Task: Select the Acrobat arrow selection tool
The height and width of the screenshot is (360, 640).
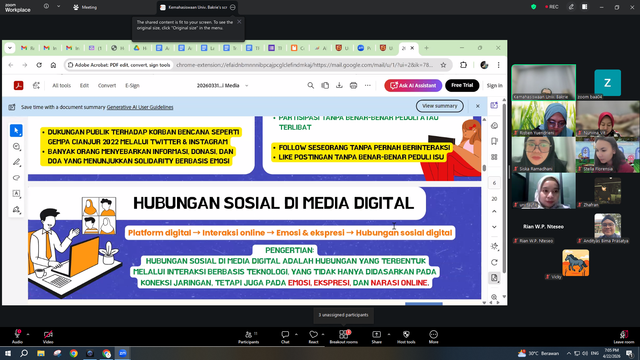Action: click(x=16, y=131)
